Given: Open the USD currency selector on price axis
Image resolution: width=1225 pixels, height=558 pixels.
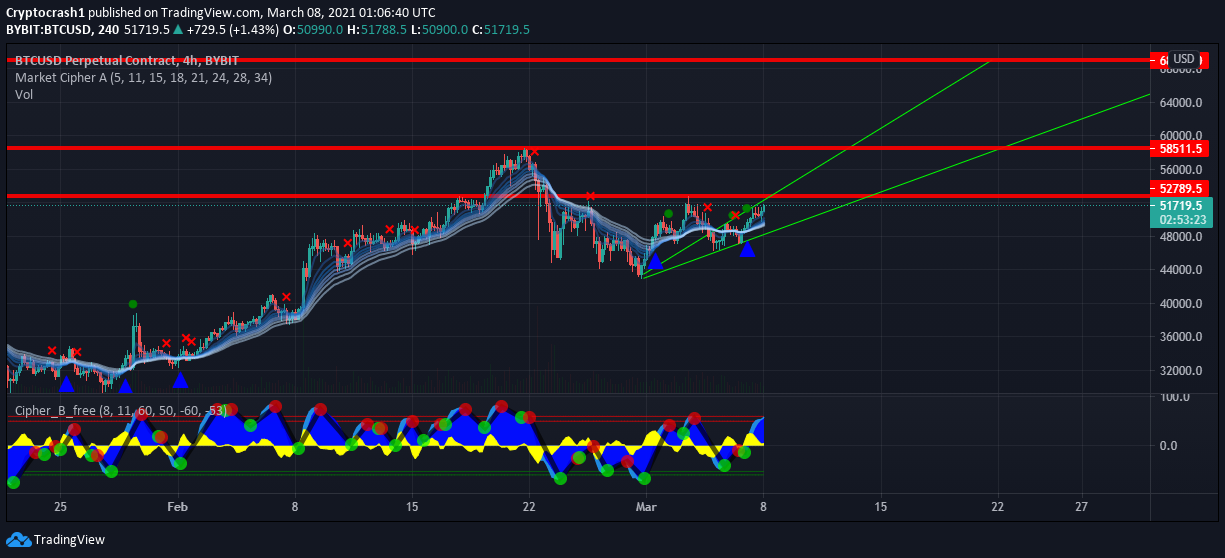Looking at the screenshot, I should 1184,59.
